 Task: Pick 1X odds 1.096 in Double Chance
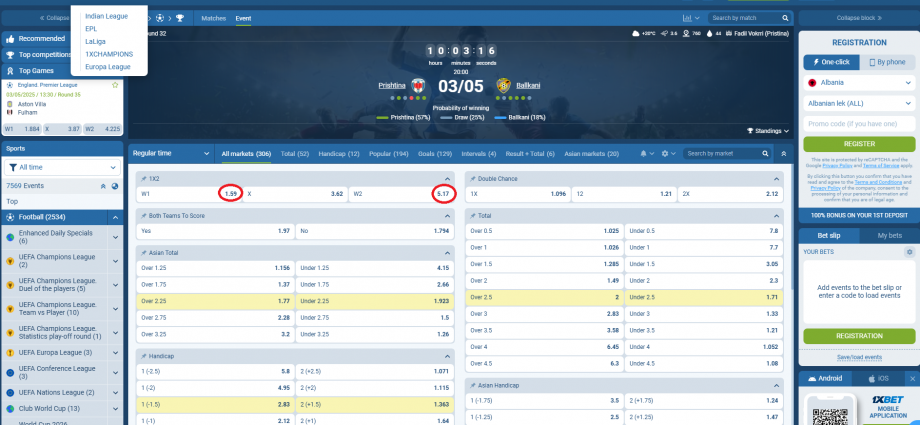(x=518, y=194)
